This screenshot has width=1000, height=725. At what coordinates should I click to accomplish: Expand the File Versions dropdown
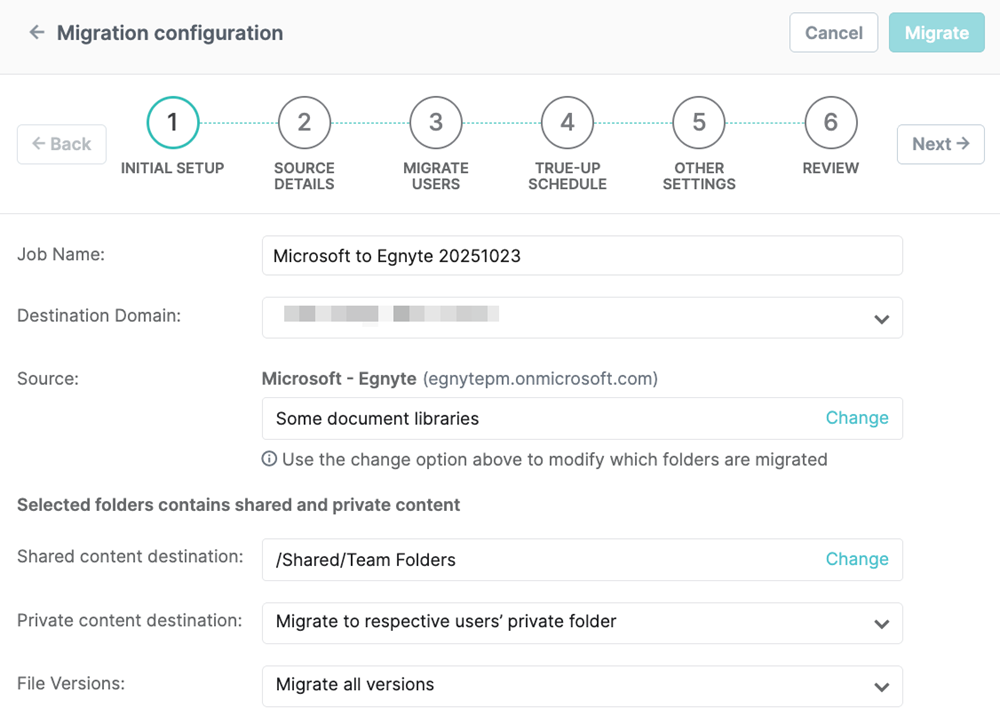(881, 687)
